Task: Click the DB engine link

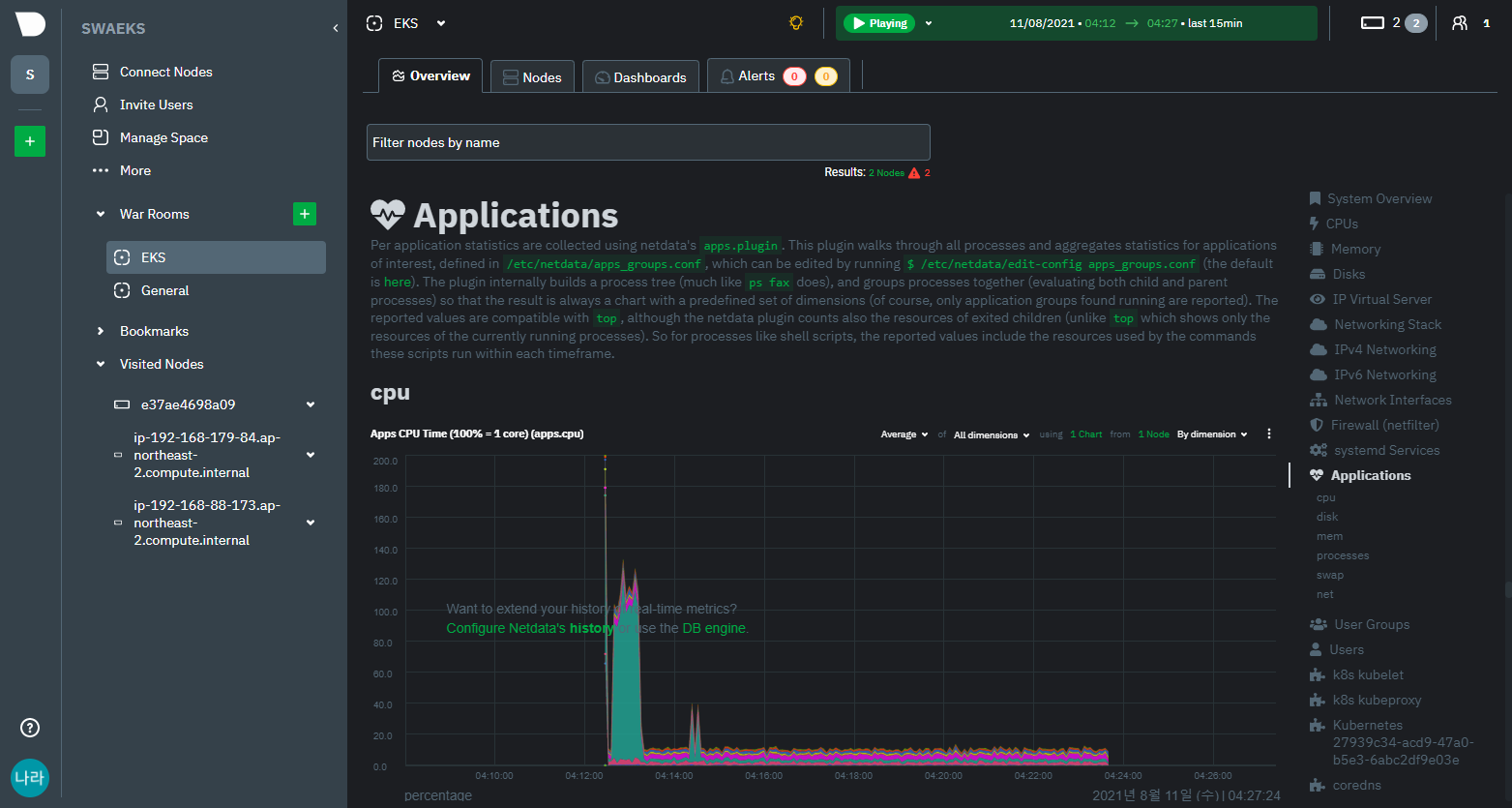Action: pyautogui.click(x=714, y=628)
